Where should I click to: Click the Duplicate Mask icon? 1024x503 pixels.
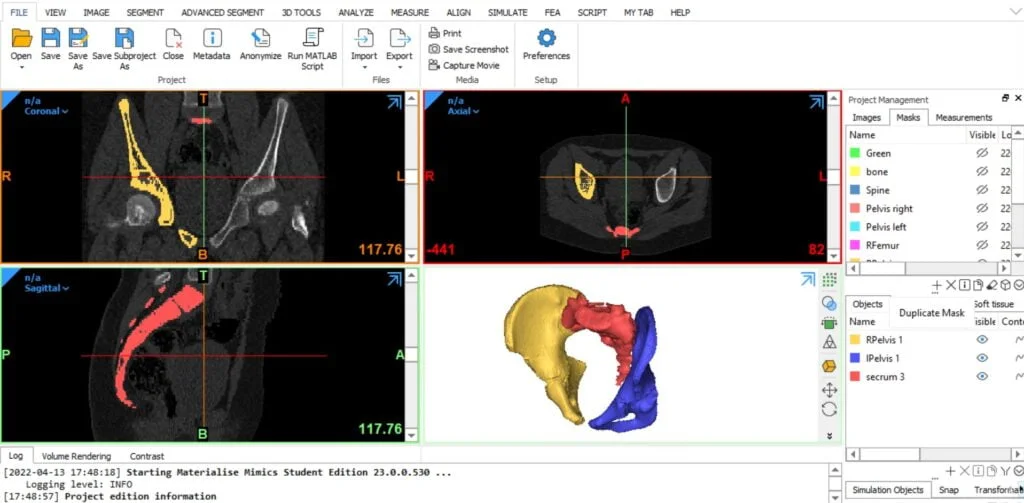(978, 285)
